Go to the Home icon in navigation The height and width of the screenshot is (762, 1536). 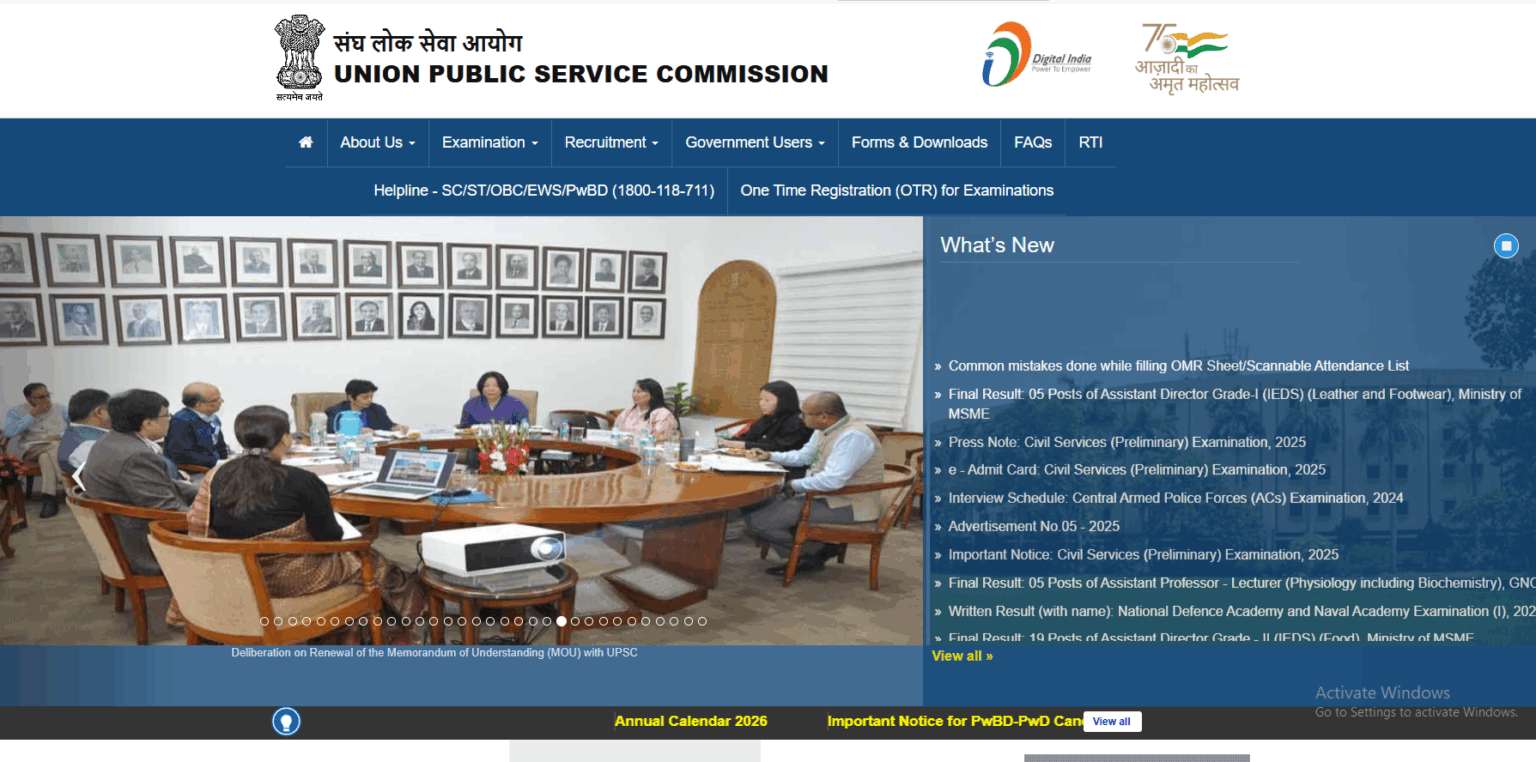click(306, 142)
